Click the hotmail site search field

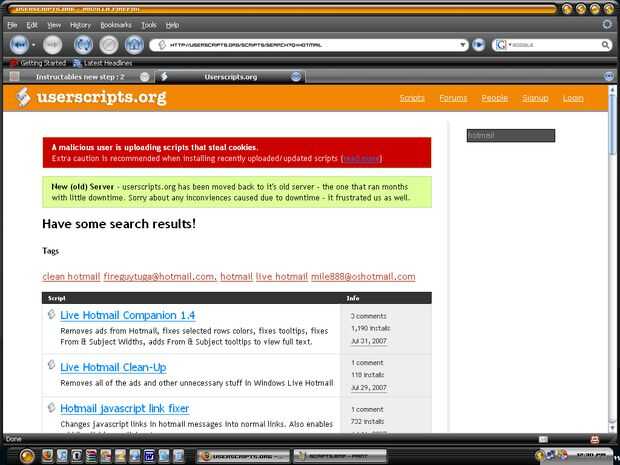[x=510, y=135]
